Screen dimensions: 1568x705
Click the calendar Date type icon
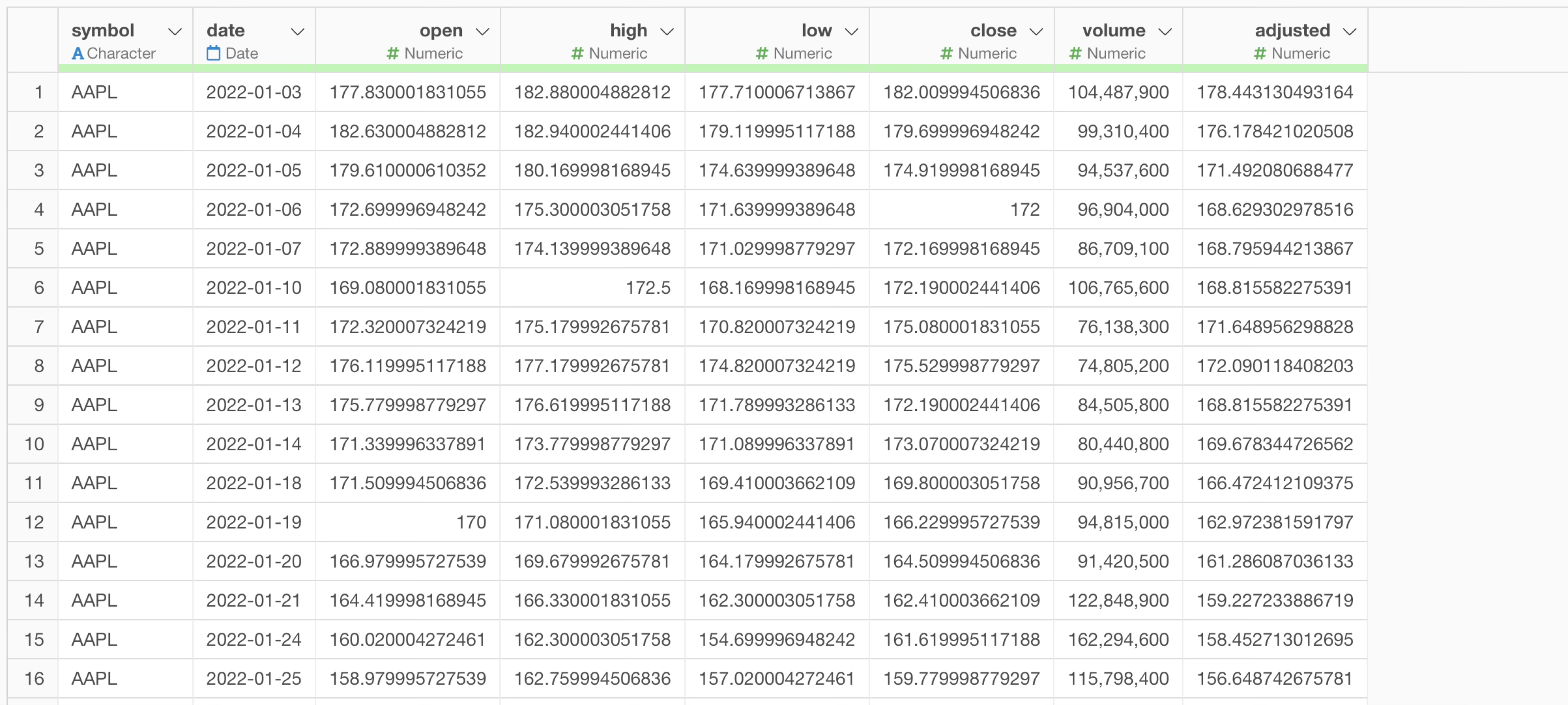point(213,54)
